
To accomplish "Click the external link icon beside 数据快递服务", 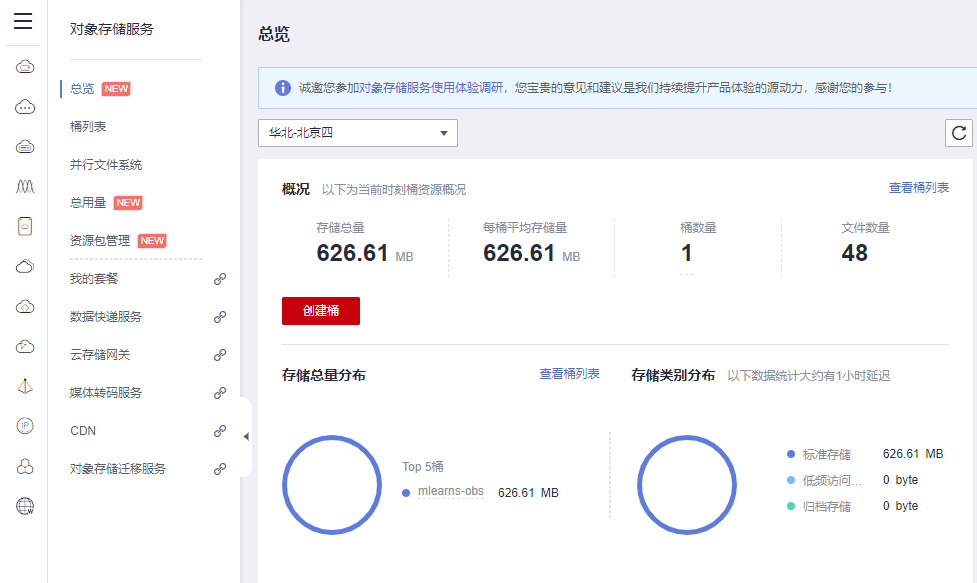I will point(220,316).
